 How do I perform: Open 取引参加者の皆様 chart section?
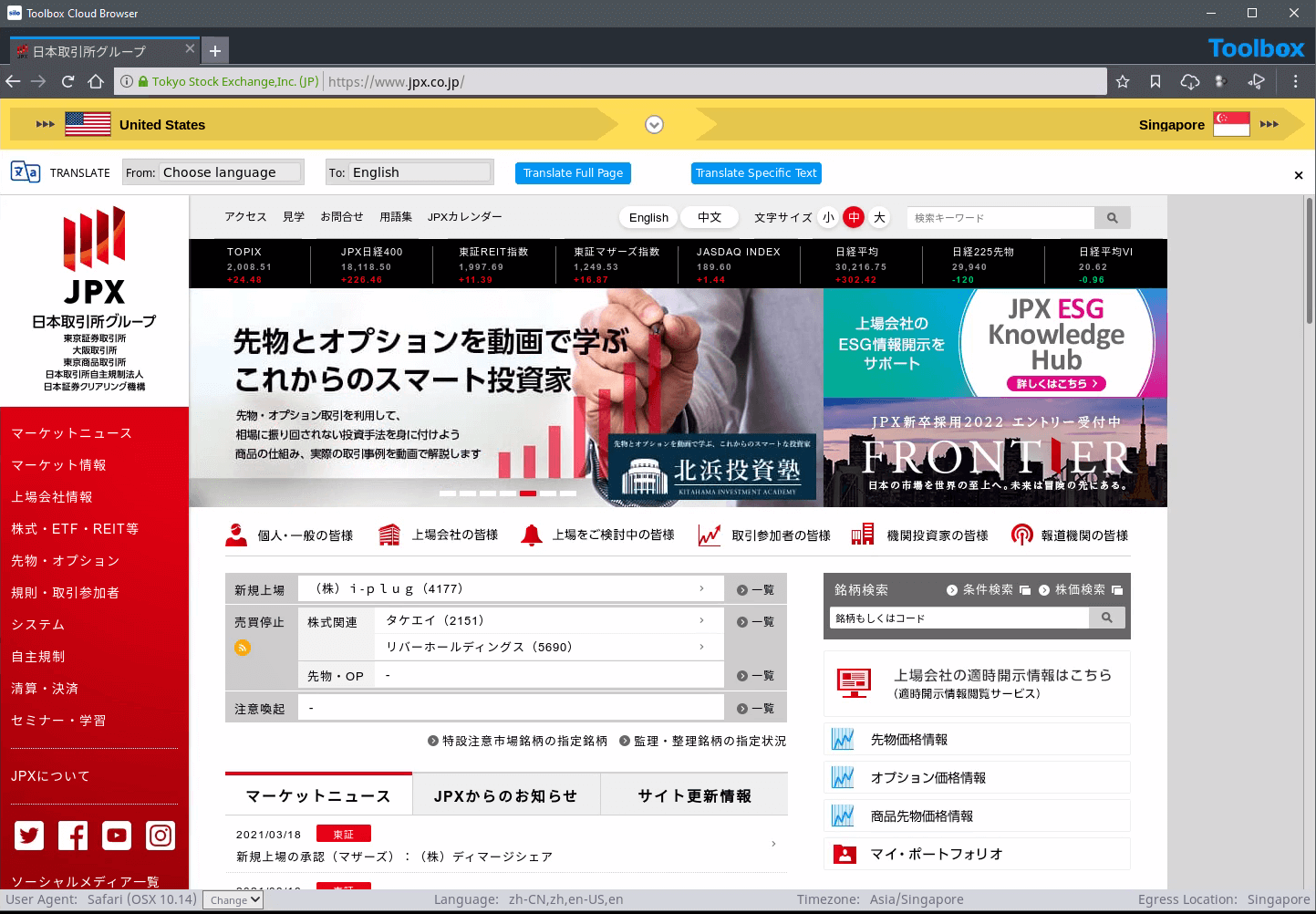point(763,535)
